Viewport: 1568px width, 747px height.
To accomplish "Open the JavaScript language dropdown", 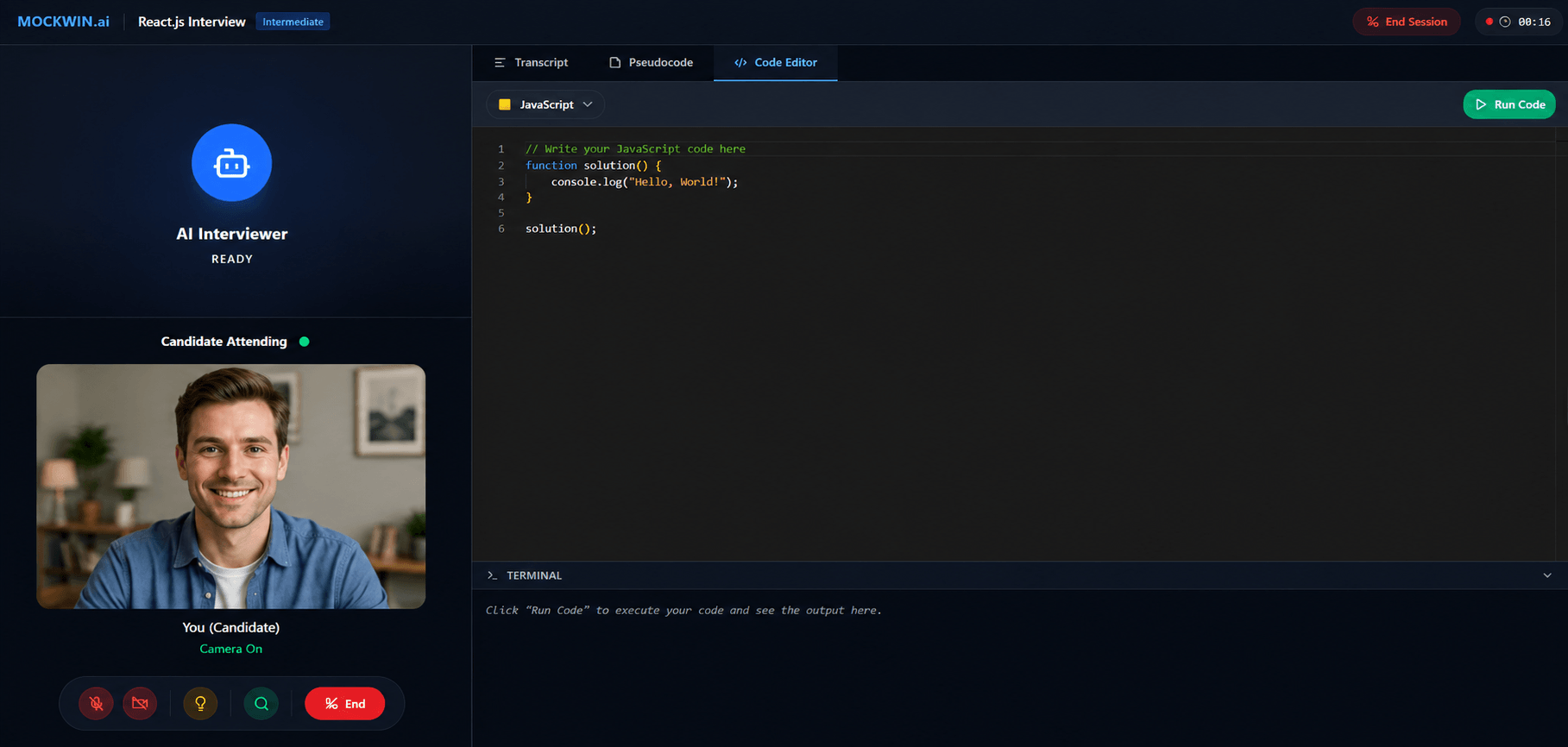I will (x=545, y=104).
